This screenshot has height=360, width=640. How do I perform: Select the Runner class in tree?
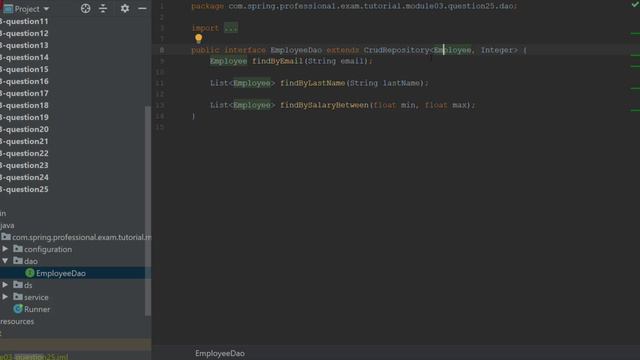coord(37,309)
